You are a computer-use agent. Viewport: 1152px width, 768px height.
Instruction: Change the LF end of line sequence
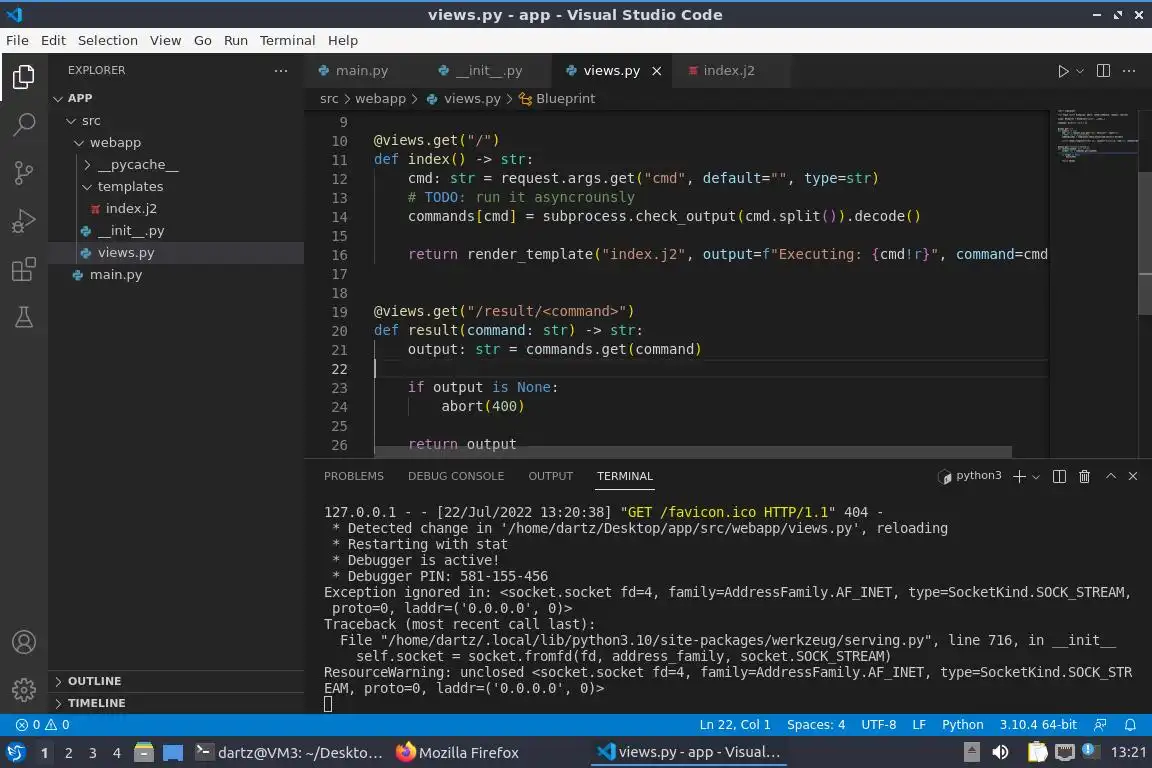tap(918, 725)
